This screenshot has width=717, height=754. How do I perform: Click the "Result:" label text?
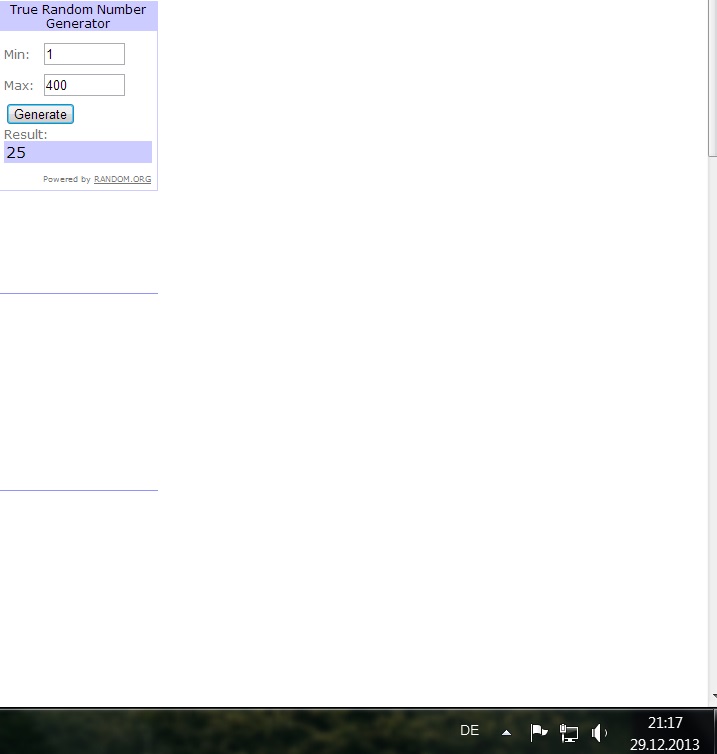tap(26, 134)
